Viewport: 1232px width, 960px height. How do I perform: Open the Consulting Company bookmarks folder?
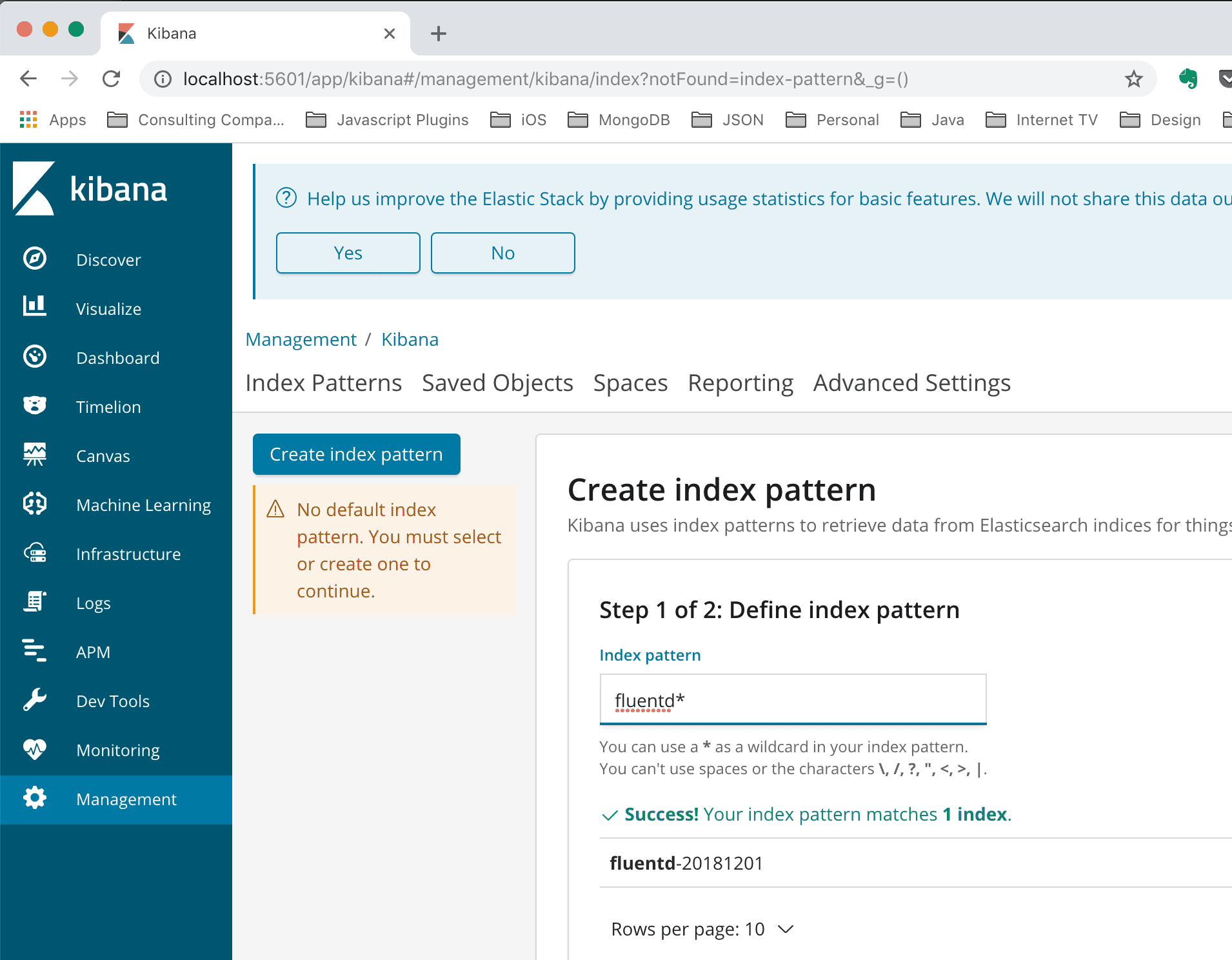tap(196, 120)
